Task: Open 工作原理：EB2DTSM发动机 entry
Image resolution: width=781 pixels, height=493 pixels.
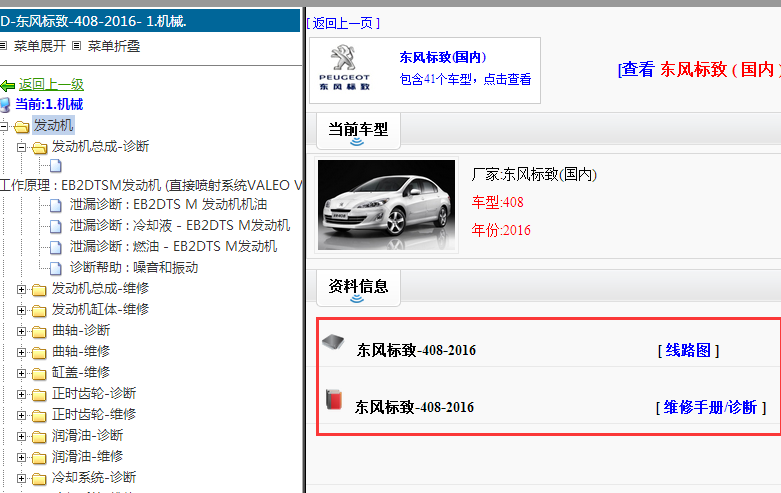Action: click(x=151, y=185)
